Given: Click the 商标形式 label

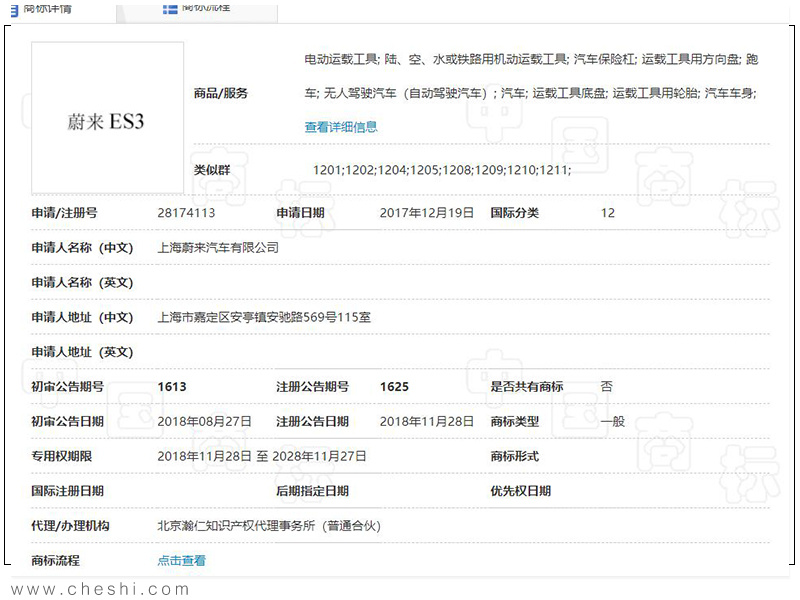Looking at the screenshot, I should pos(515,456).
